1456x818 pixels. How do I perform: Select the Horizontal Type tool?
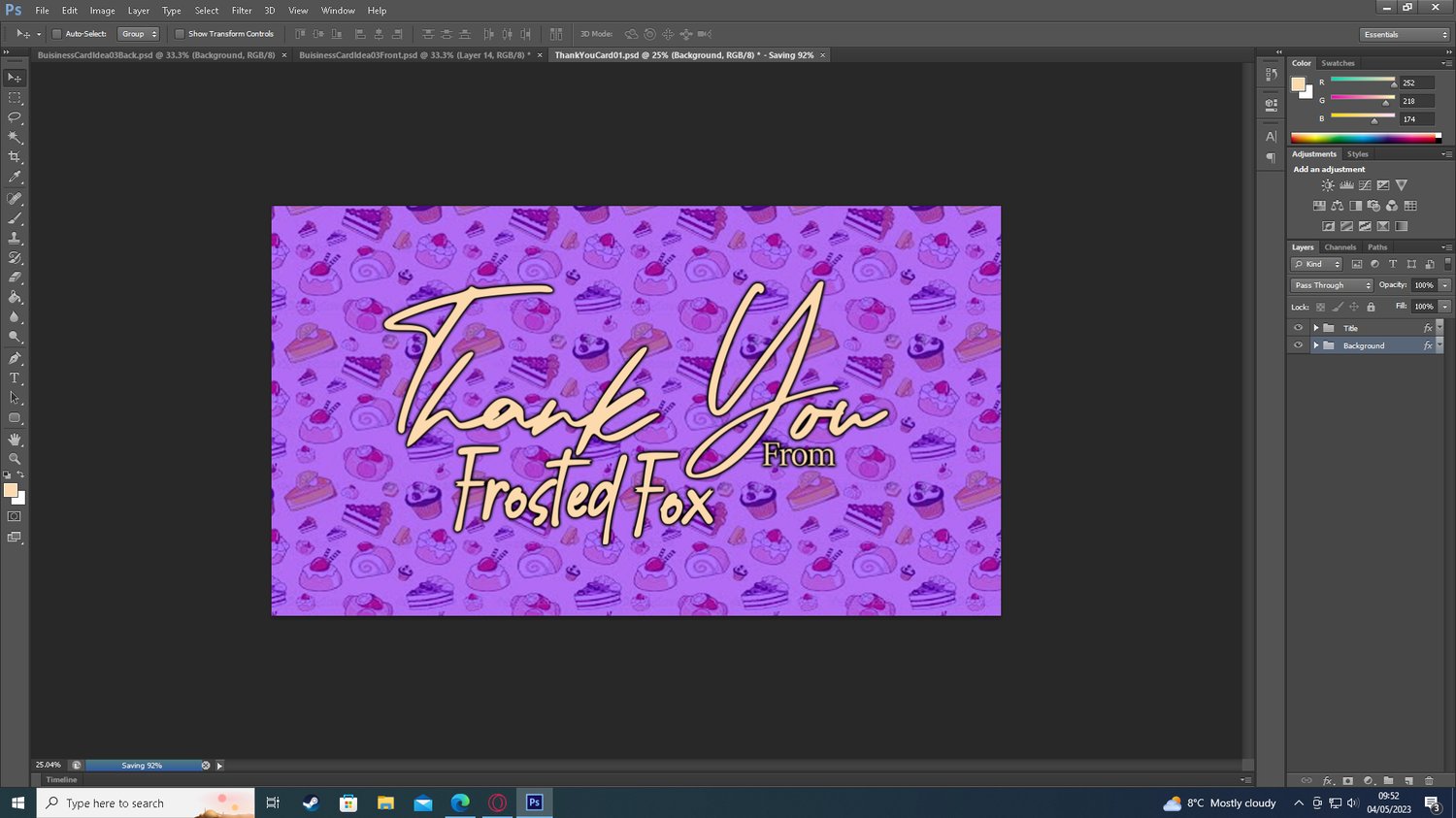15,378
